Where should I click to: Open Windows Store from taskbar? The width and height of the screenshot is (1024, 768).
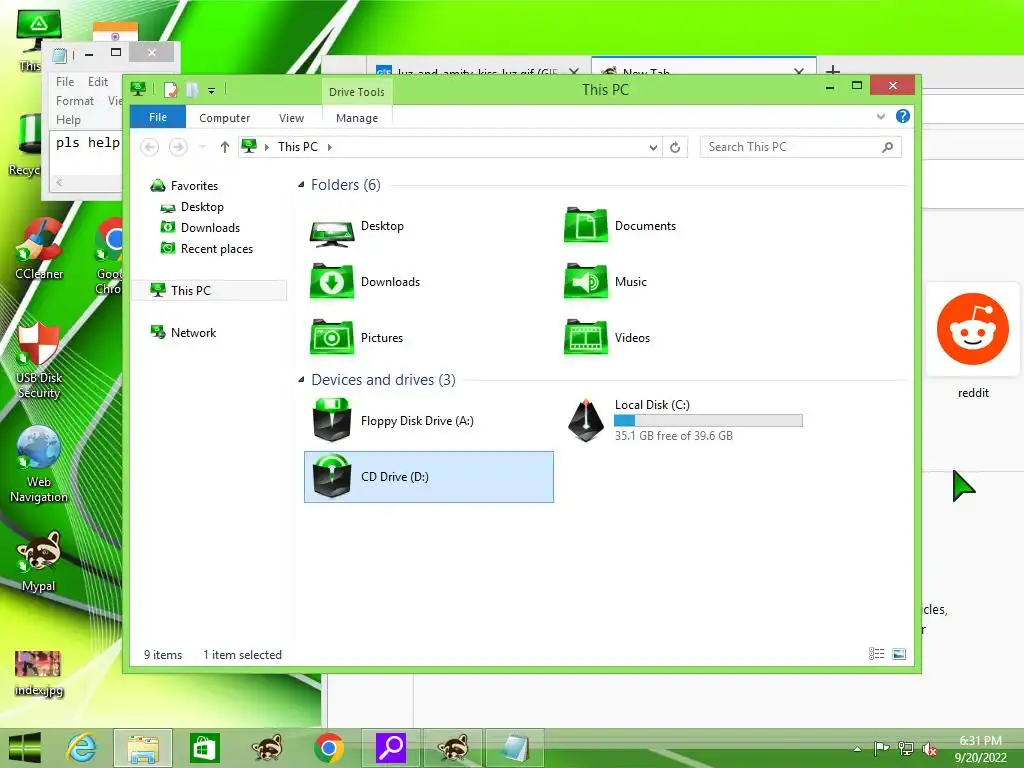coord(204,748)
